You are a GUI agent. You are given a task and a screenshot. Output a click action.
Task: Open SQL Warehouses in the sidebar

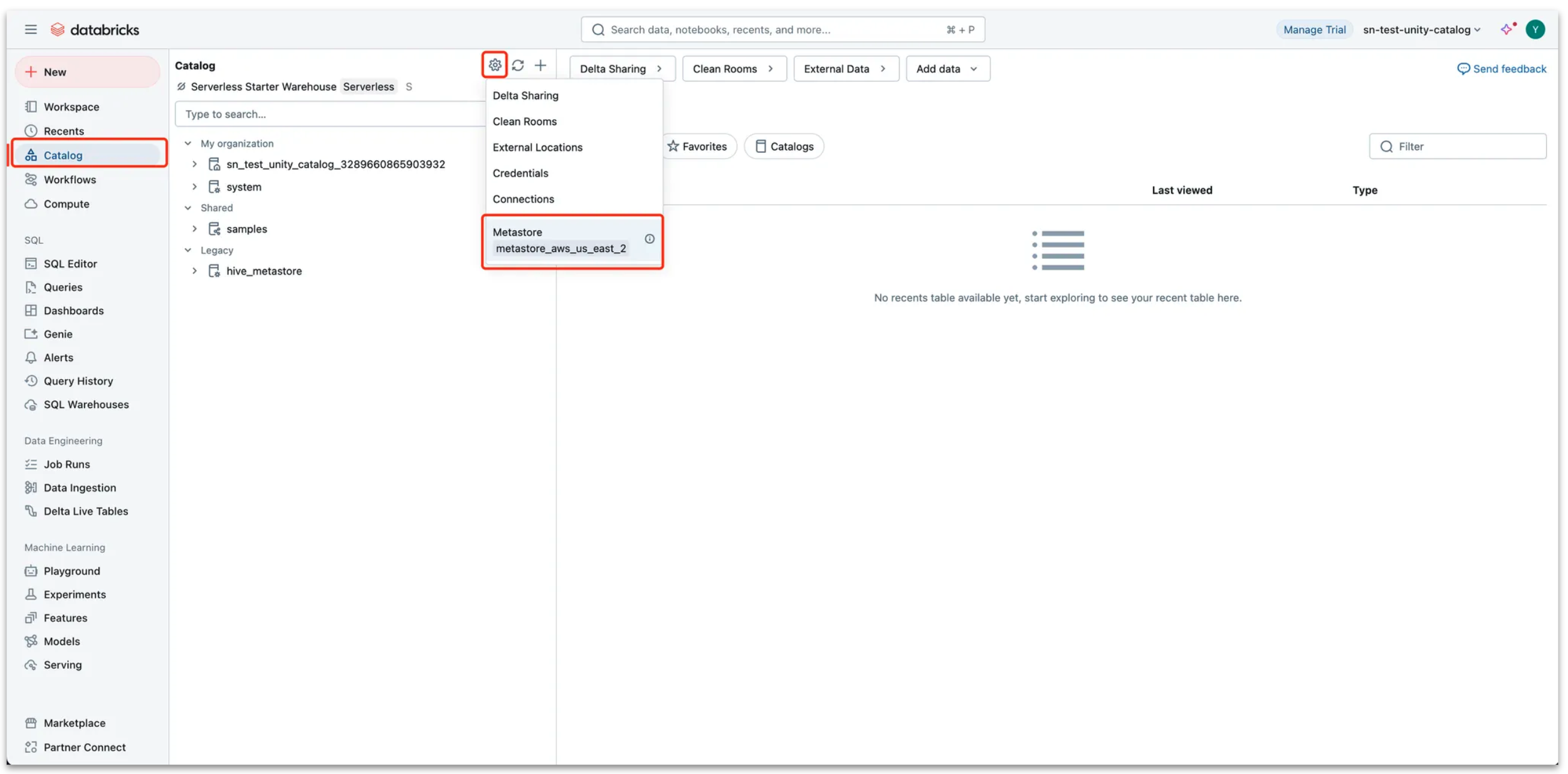pos(86,404)
